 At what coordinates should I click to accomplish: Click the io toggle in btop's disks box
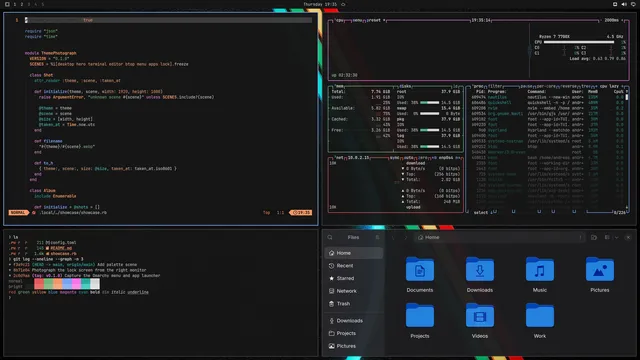(456, 87)
